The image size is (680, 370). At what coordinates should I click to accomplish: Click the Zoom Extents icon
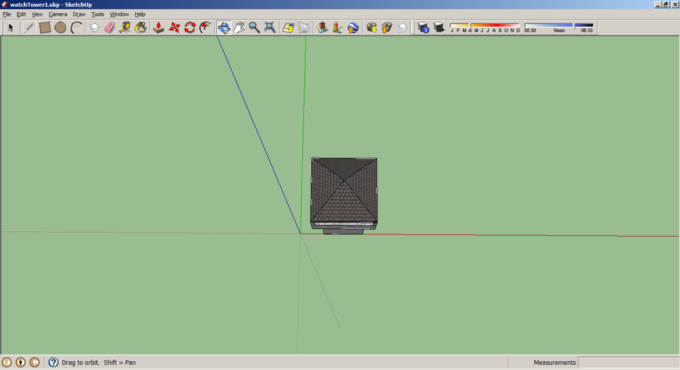coord(270,28)
